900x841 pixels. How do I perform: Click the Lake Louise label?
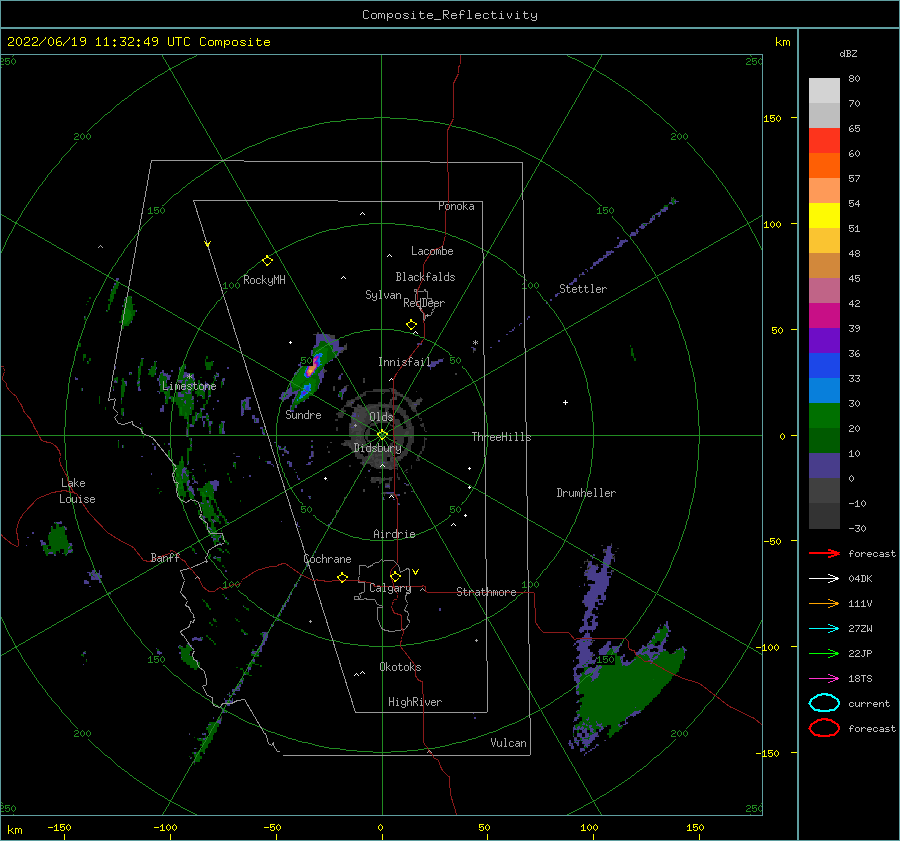(x=77, y=491)
